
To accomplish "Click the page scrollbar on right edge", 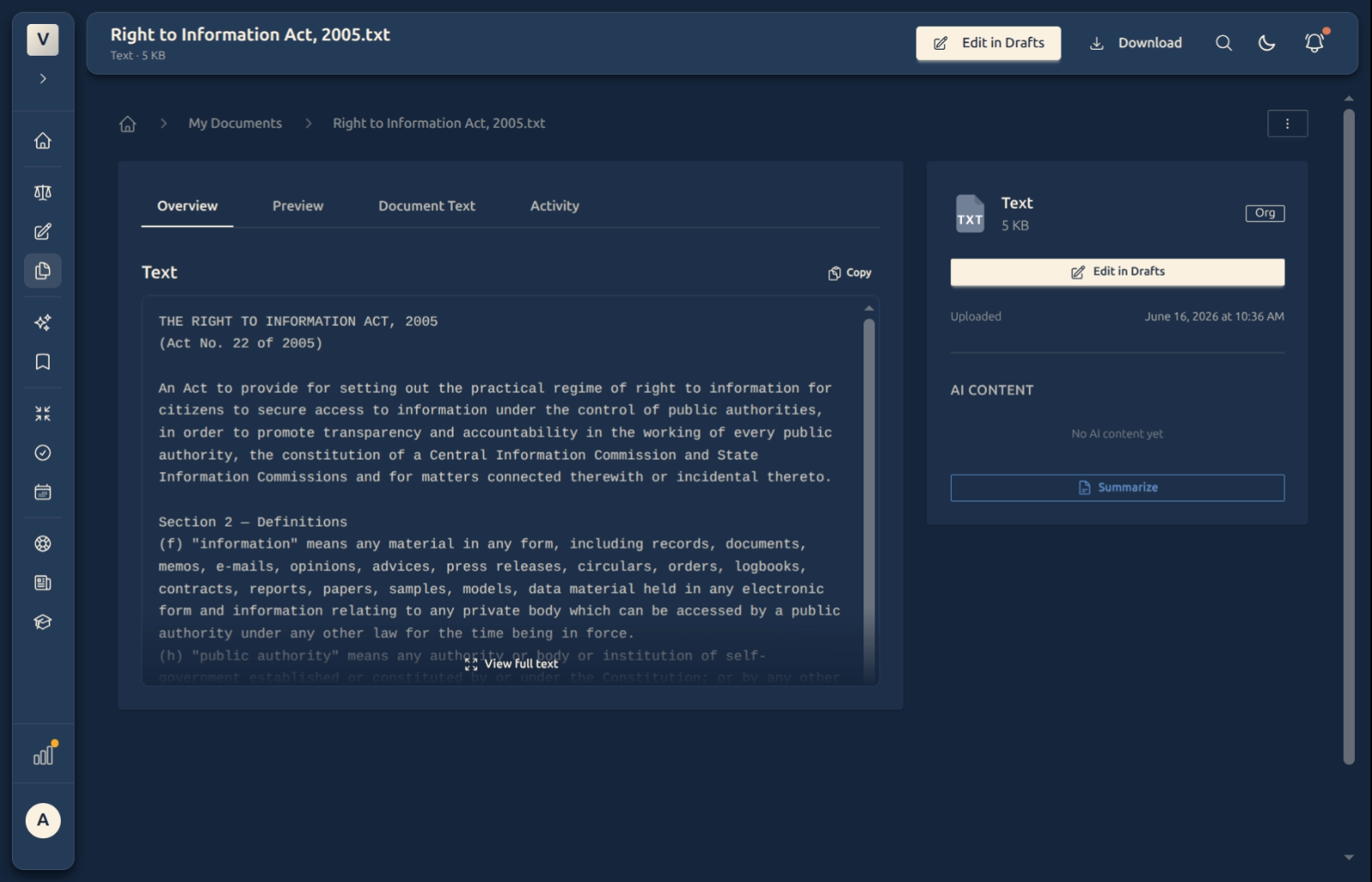I will (1349, 436).
